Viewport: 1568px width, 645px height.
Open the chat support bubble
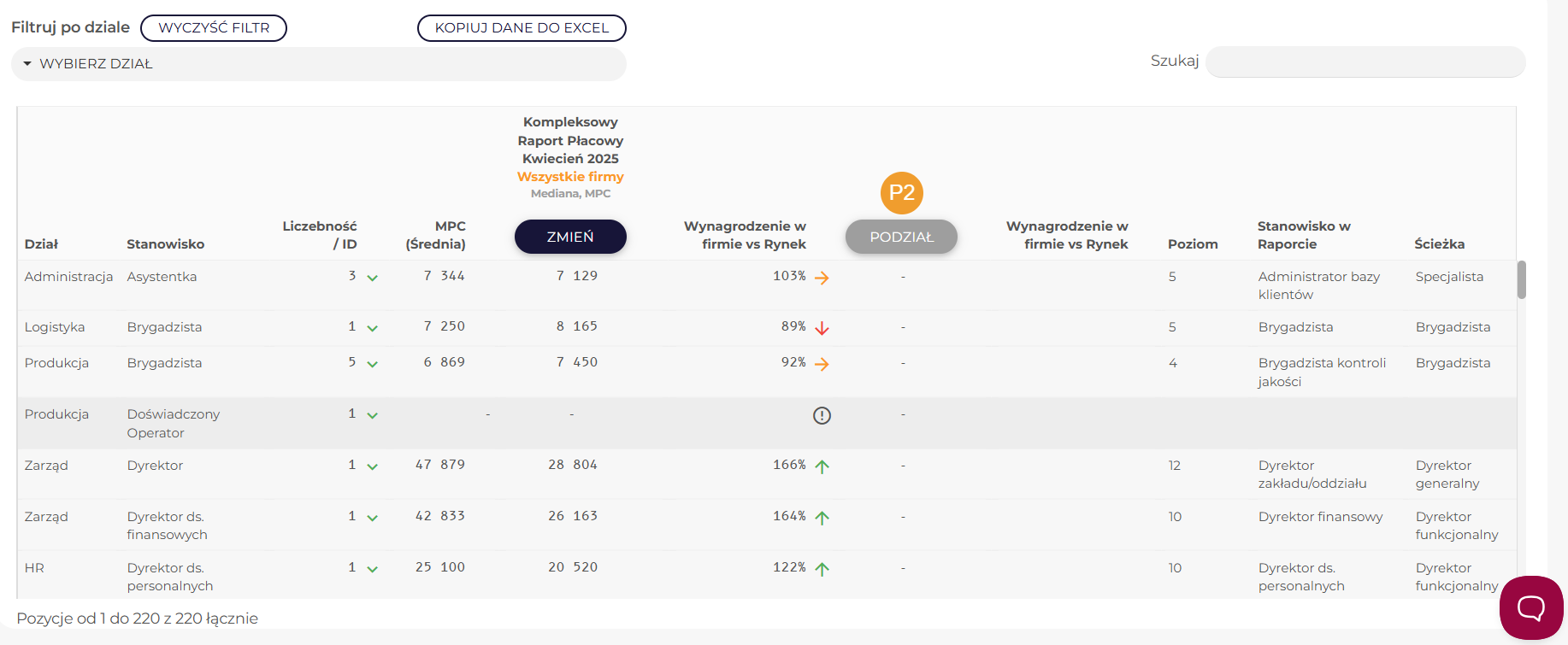(1530, 607)
